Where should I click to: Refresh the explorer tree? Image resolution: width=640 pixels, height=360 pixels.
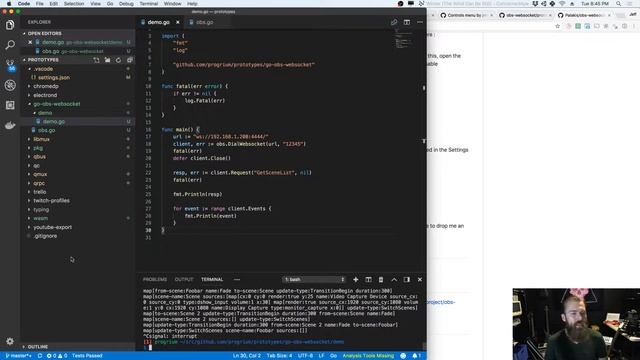tap(118, 60)
